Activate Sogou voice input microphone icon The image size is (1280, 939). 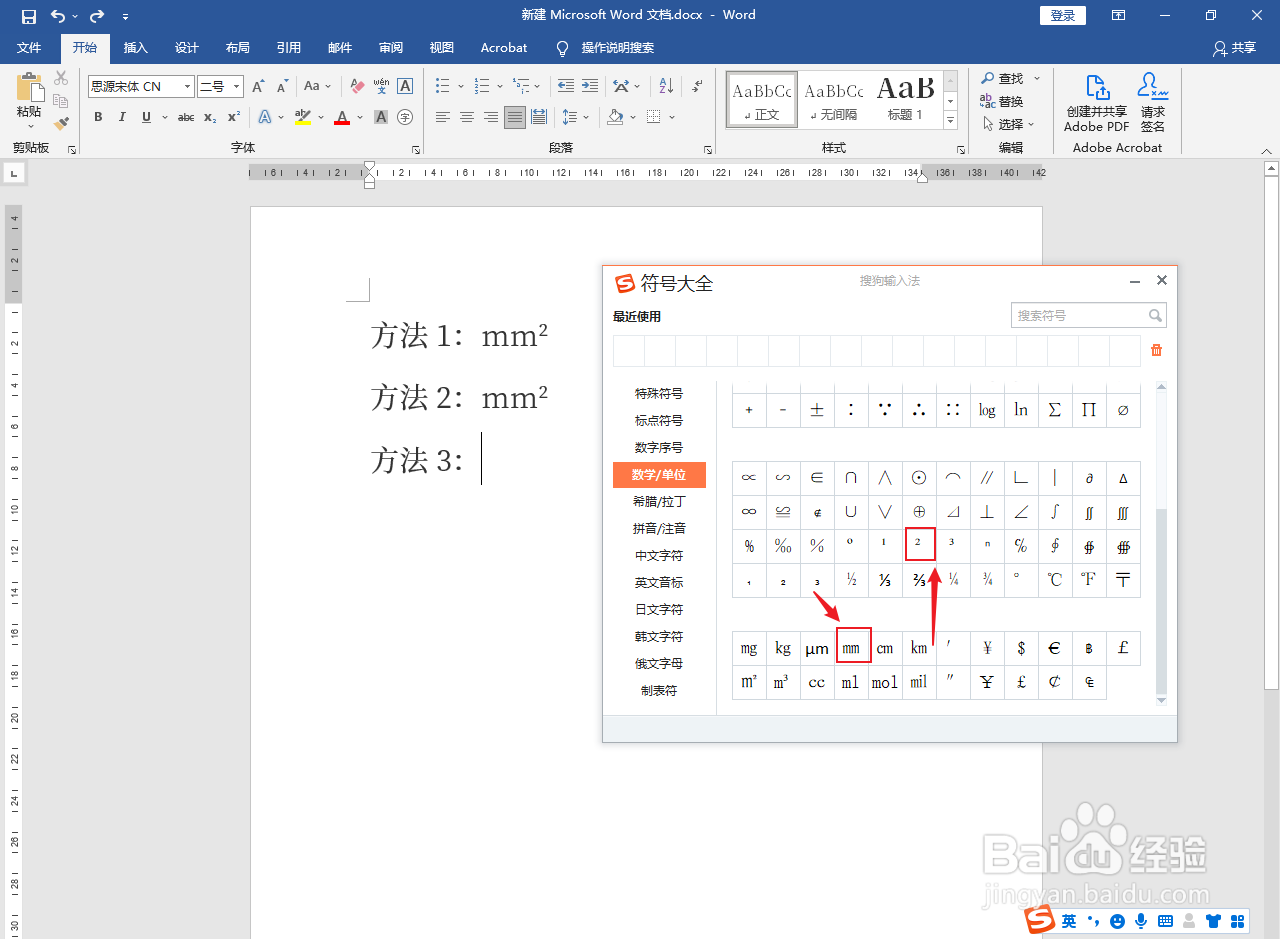1140,920
